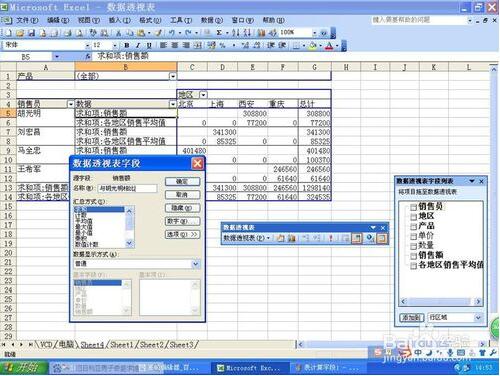
Task: Click down arrow of the 汇总方式 list scrollbar
Action: pos(129,244)
